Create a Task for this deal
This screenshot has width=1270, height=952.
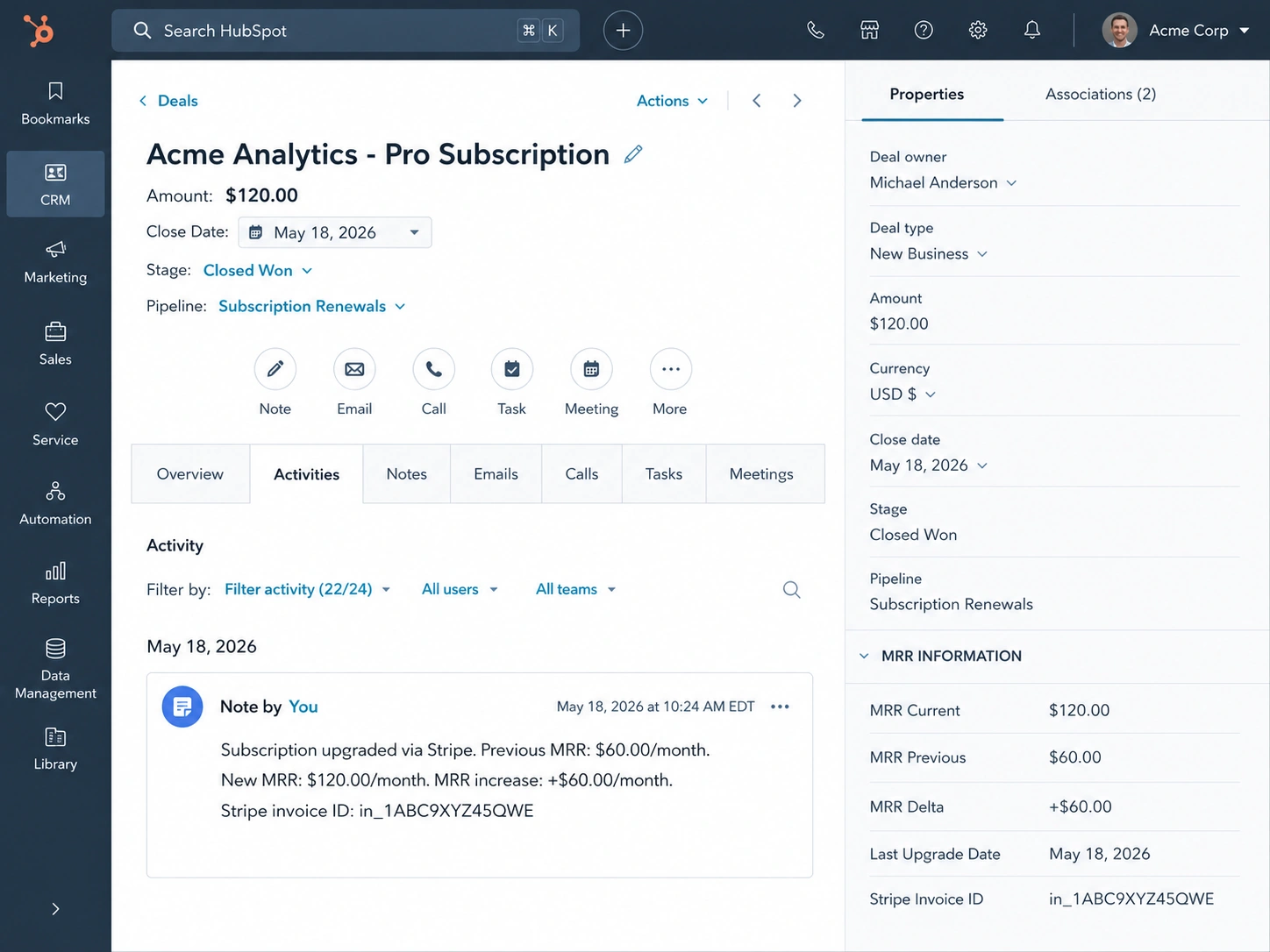point(512,369)
